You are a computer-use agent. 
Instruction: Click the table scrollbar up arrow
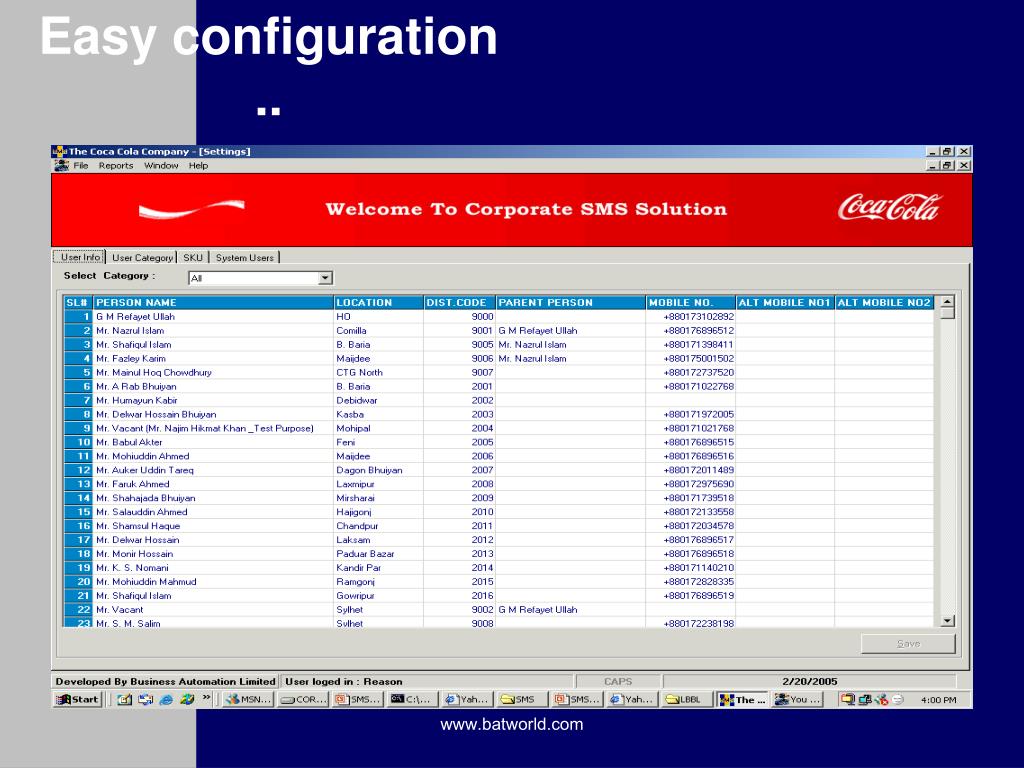(947, 302)
